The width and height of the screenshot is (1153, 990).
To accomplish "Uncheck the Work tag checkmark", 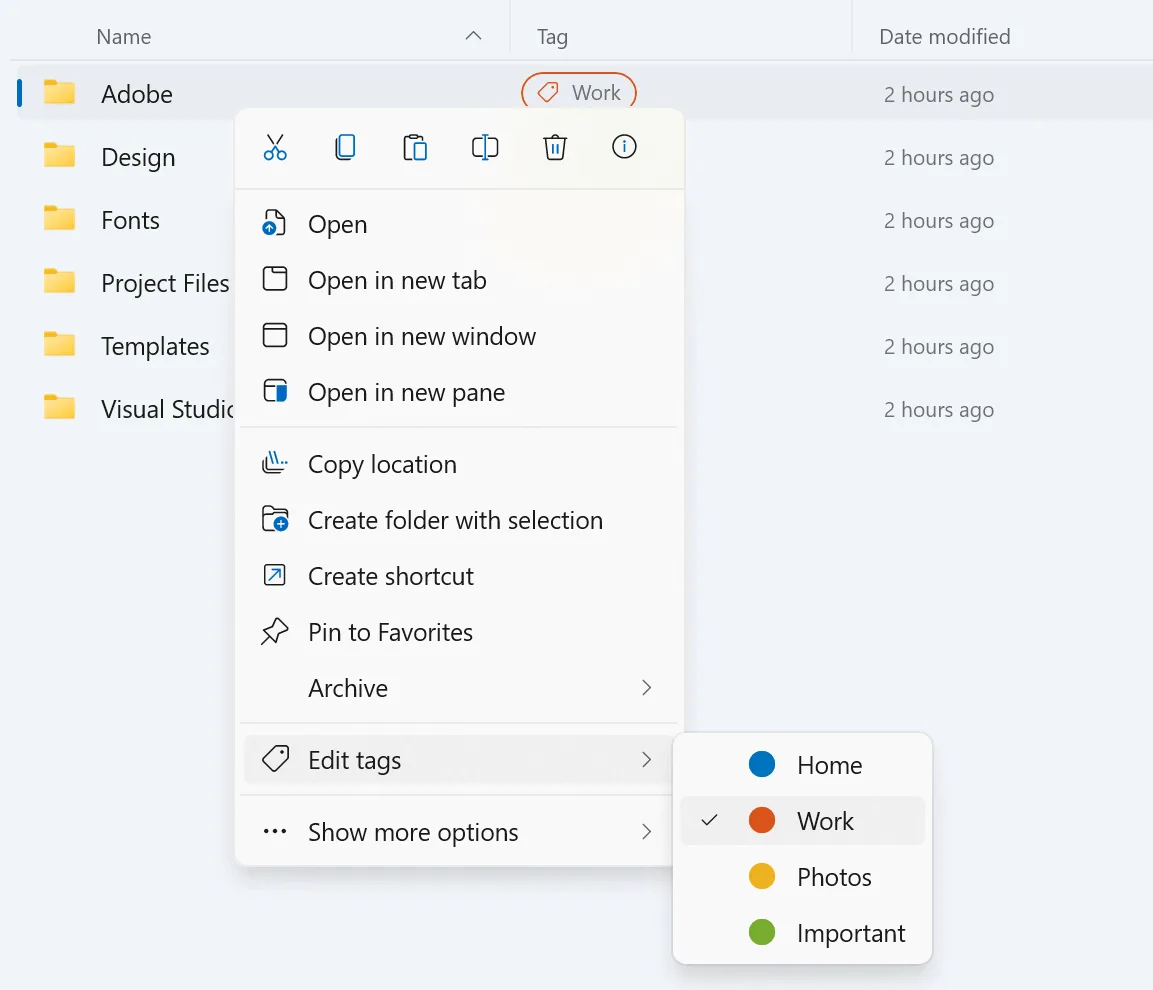I will point(710,821).
